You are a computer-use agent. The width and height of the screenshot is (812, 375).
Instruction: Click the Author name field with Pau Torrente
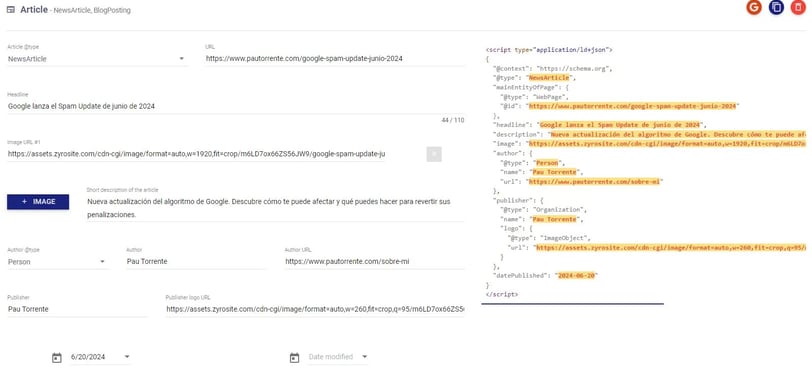click(196, 262)
